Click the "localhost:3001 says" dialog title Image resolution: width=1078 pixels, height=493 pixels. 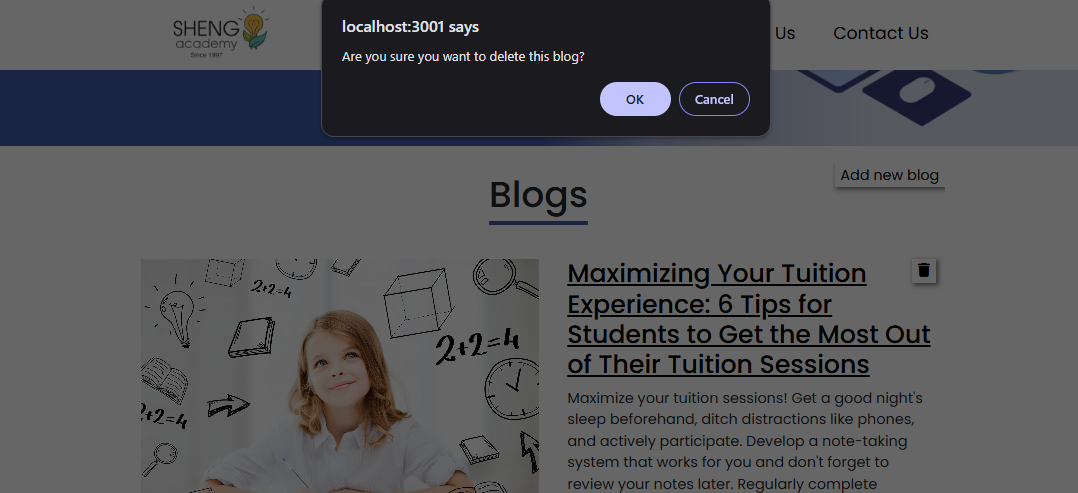[x=410, y=27]
